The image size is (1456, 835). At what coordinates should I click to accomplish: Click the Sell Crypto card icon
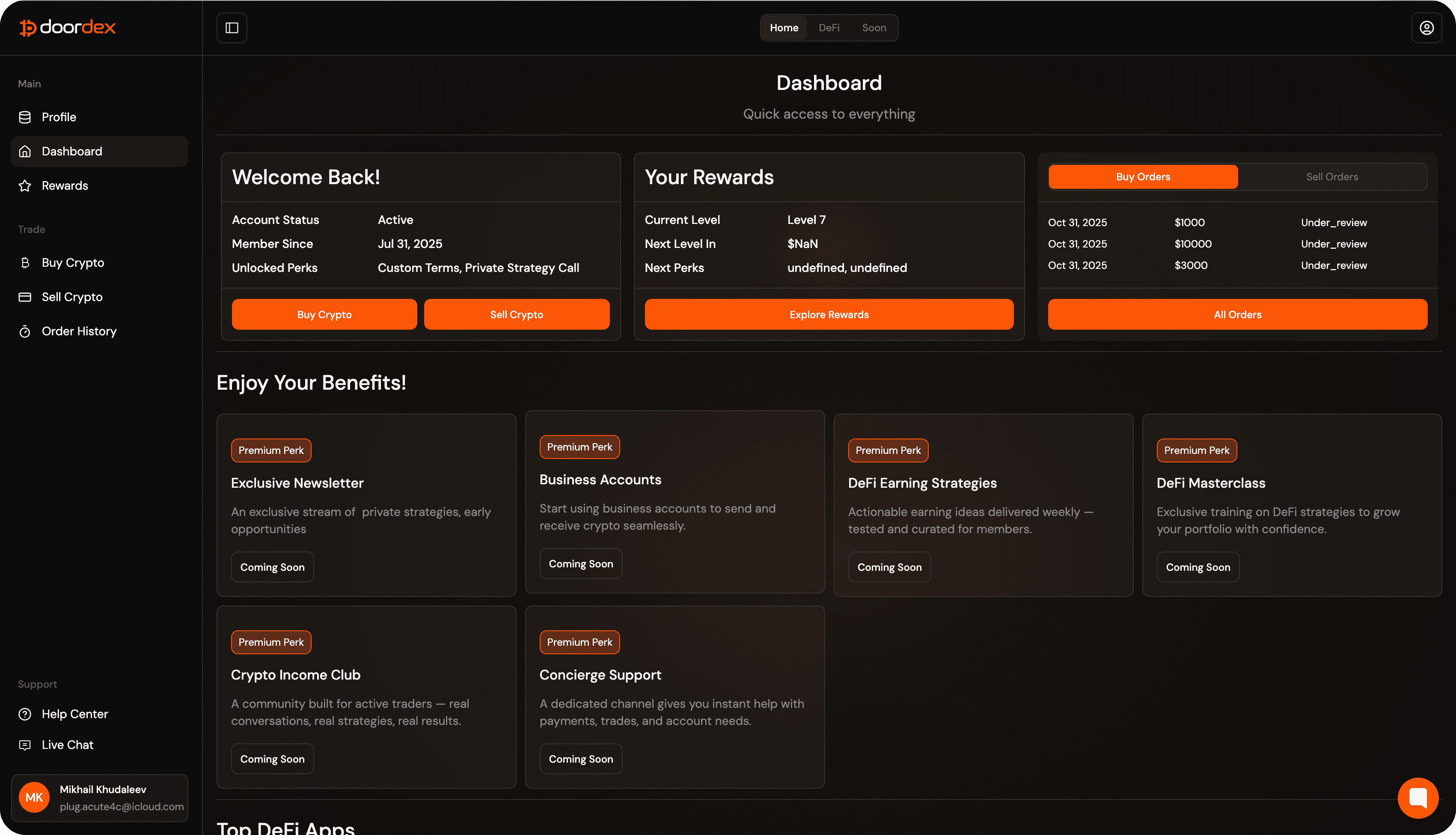(x=25, y=297)
